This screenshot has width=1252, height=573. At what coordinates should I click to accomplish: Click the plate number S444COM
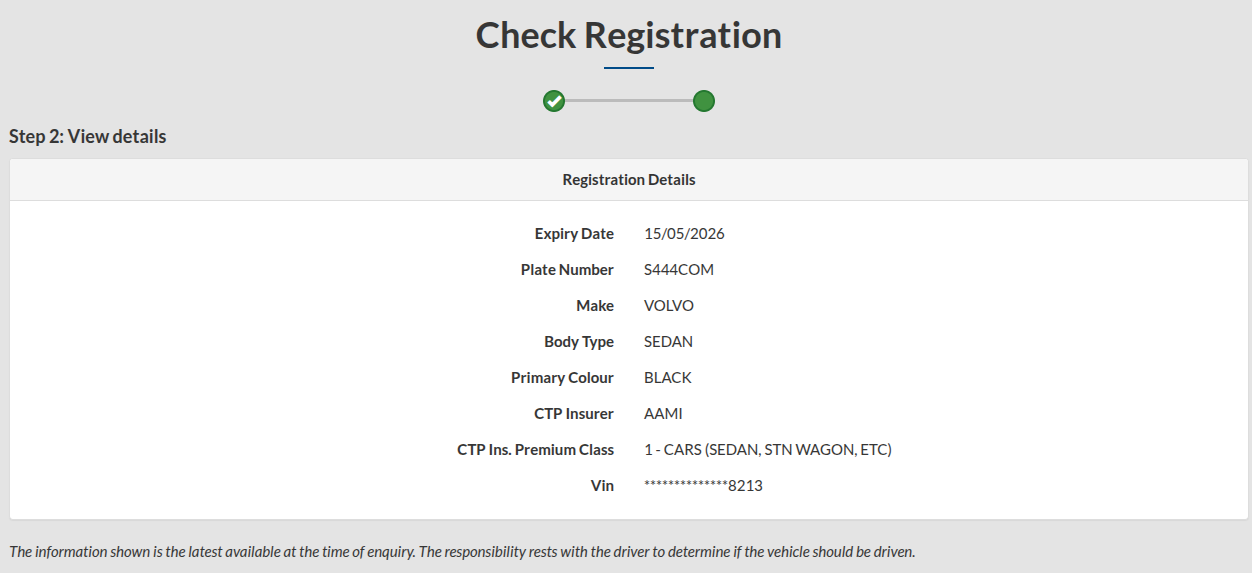coord(679,270)
